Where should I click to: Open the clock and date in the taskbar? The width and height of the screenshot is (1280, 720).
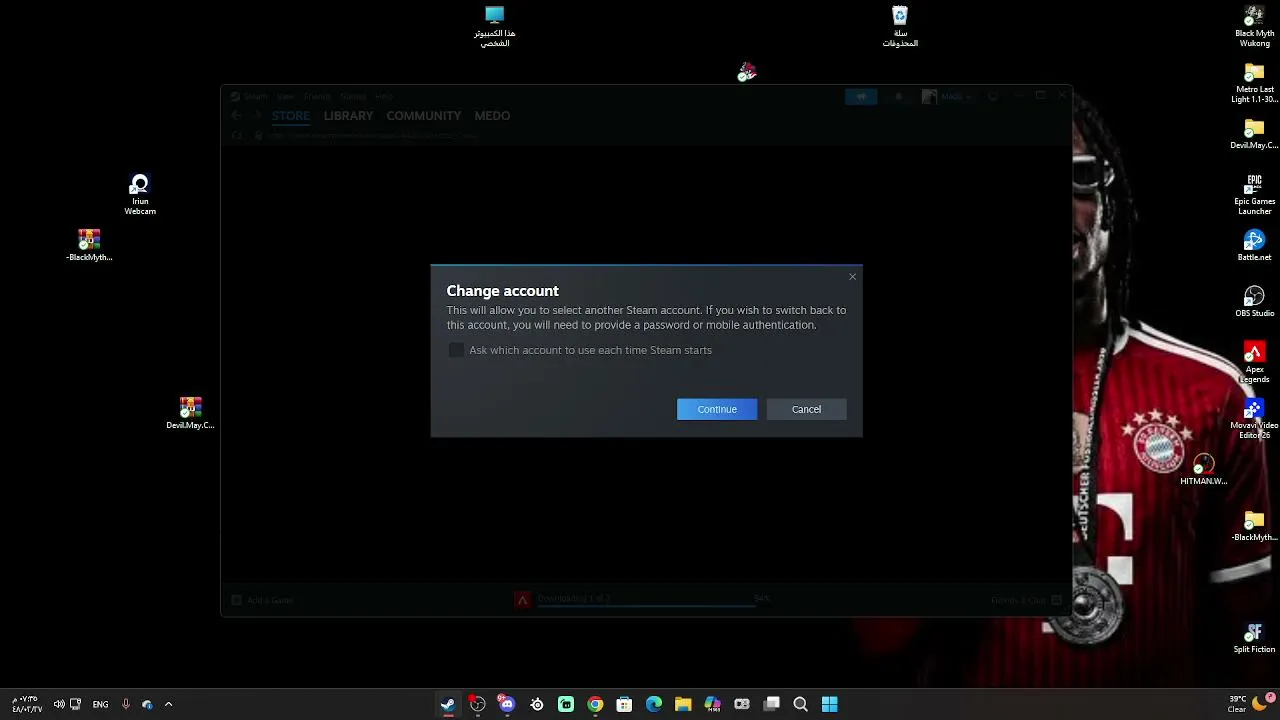(x=27, y=704)
